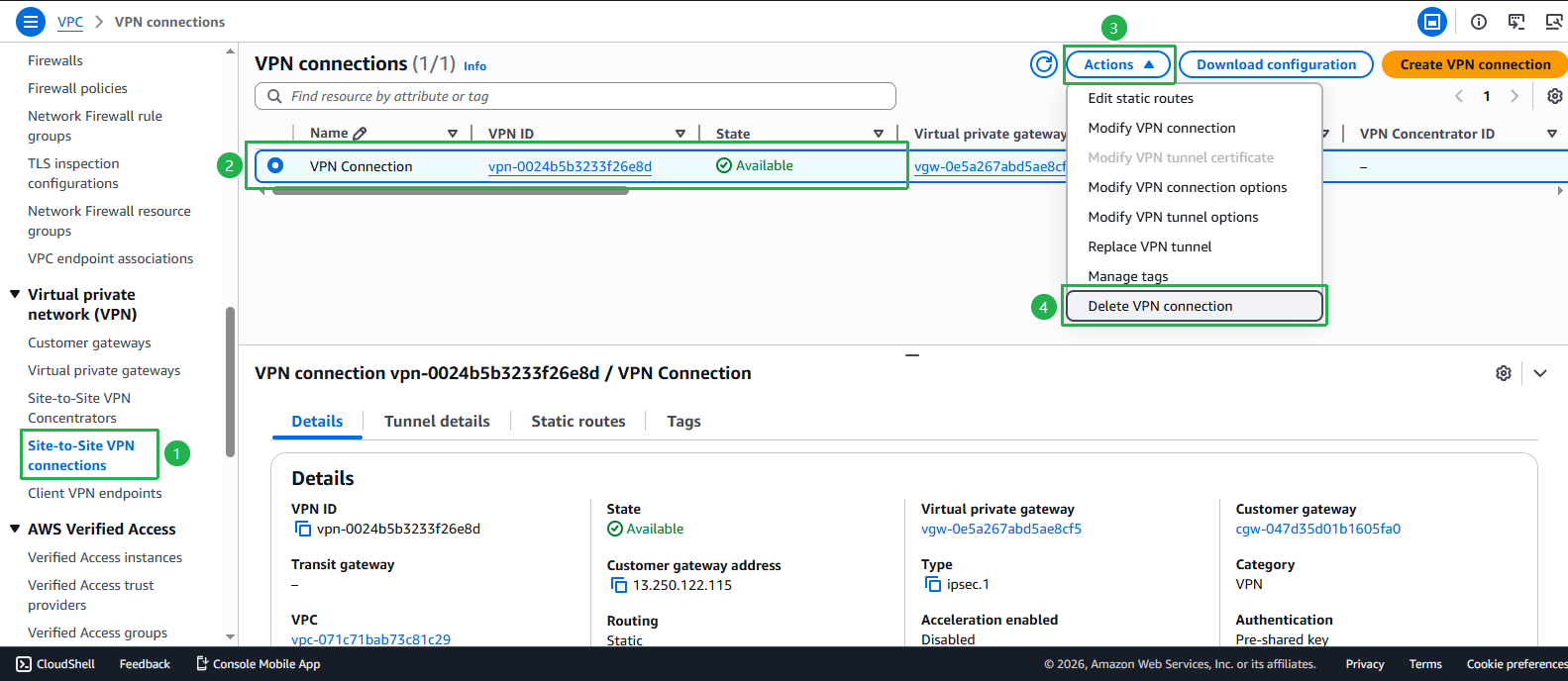Copy the ipsec.1 type value

click(933, 584)
